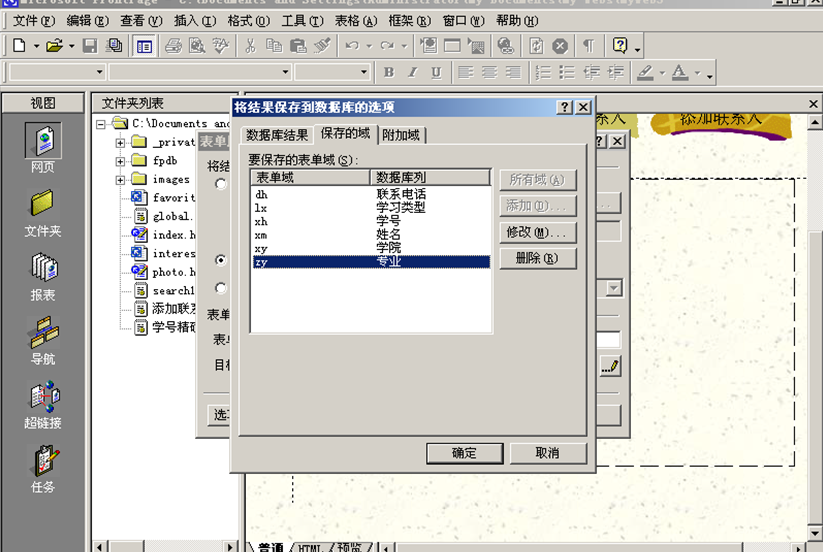Click the Undo arrow icon
Viewport: 823px width, 552px height.
coord(352,46)
